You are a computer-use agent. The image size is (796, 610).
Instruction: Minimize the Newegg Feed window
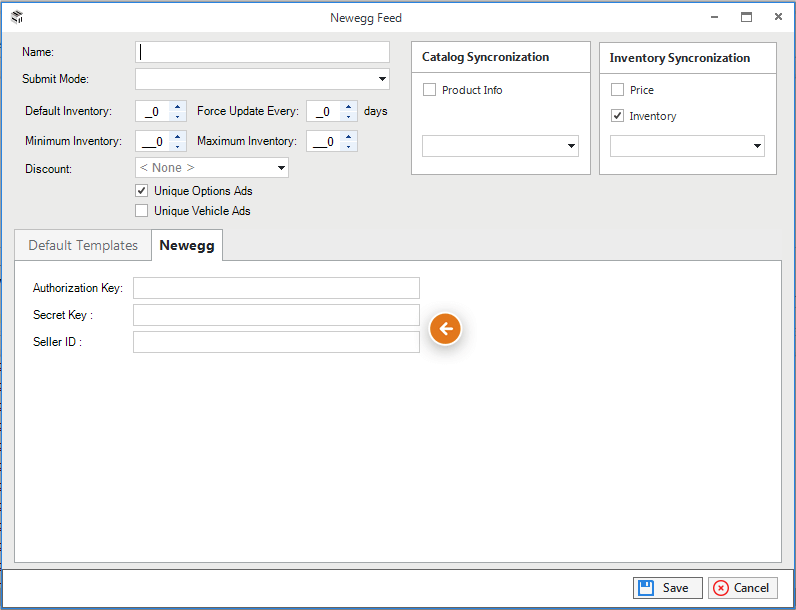pyautogui.click(x=715, y=17)
